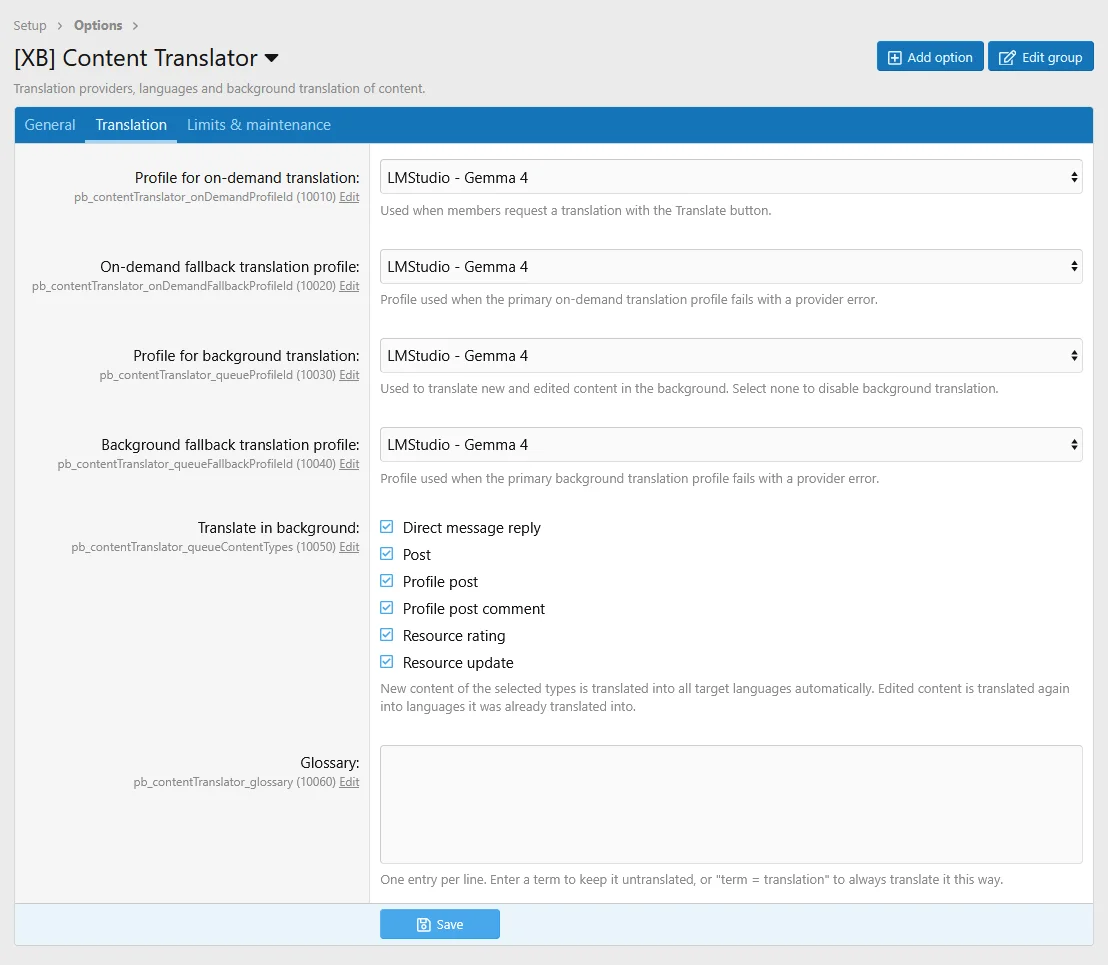Toggle the Profile post comment checkbox
The image size is (1108, 965).
coord(387,608)
